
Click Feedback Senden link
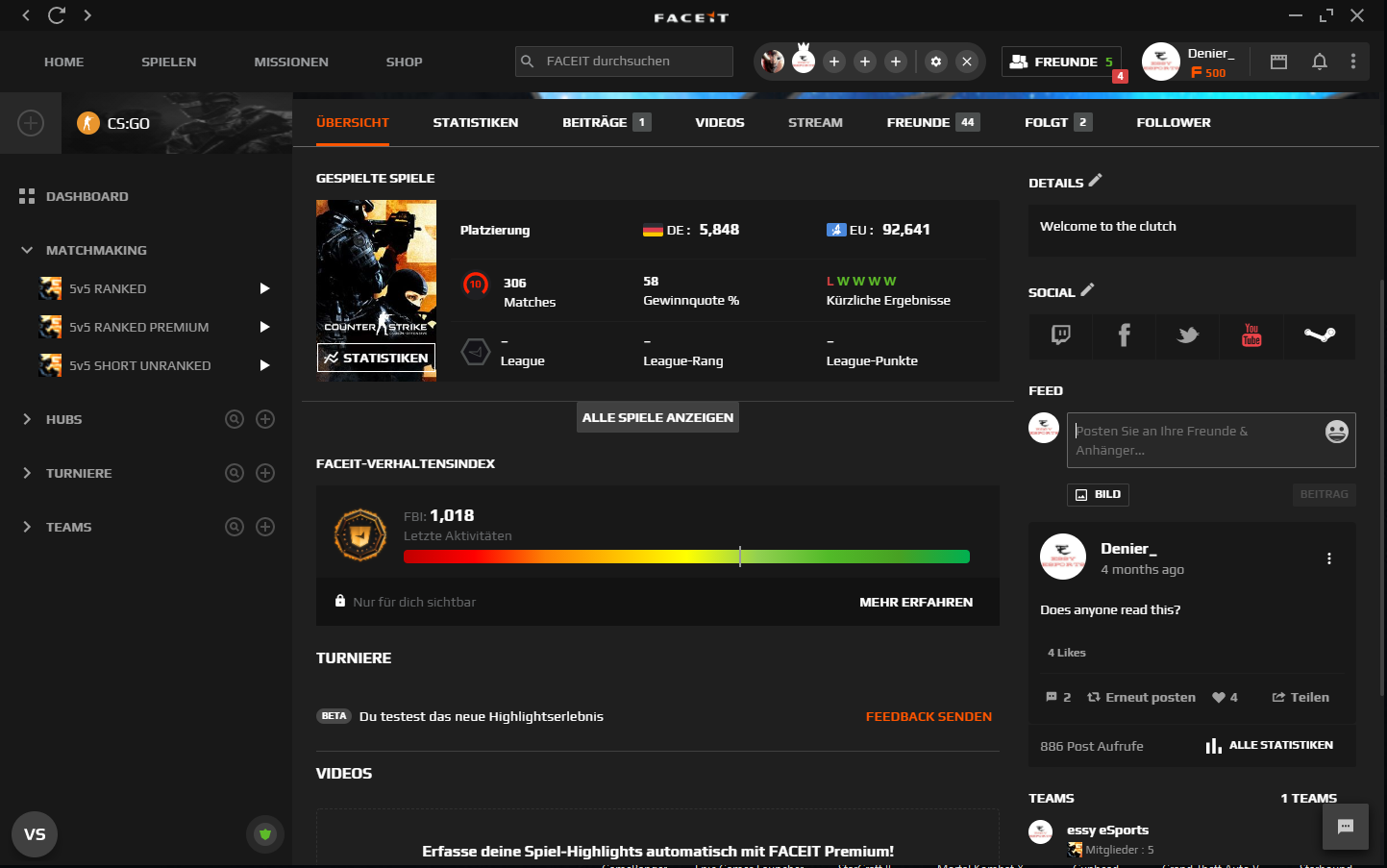(x=929, y=716)
